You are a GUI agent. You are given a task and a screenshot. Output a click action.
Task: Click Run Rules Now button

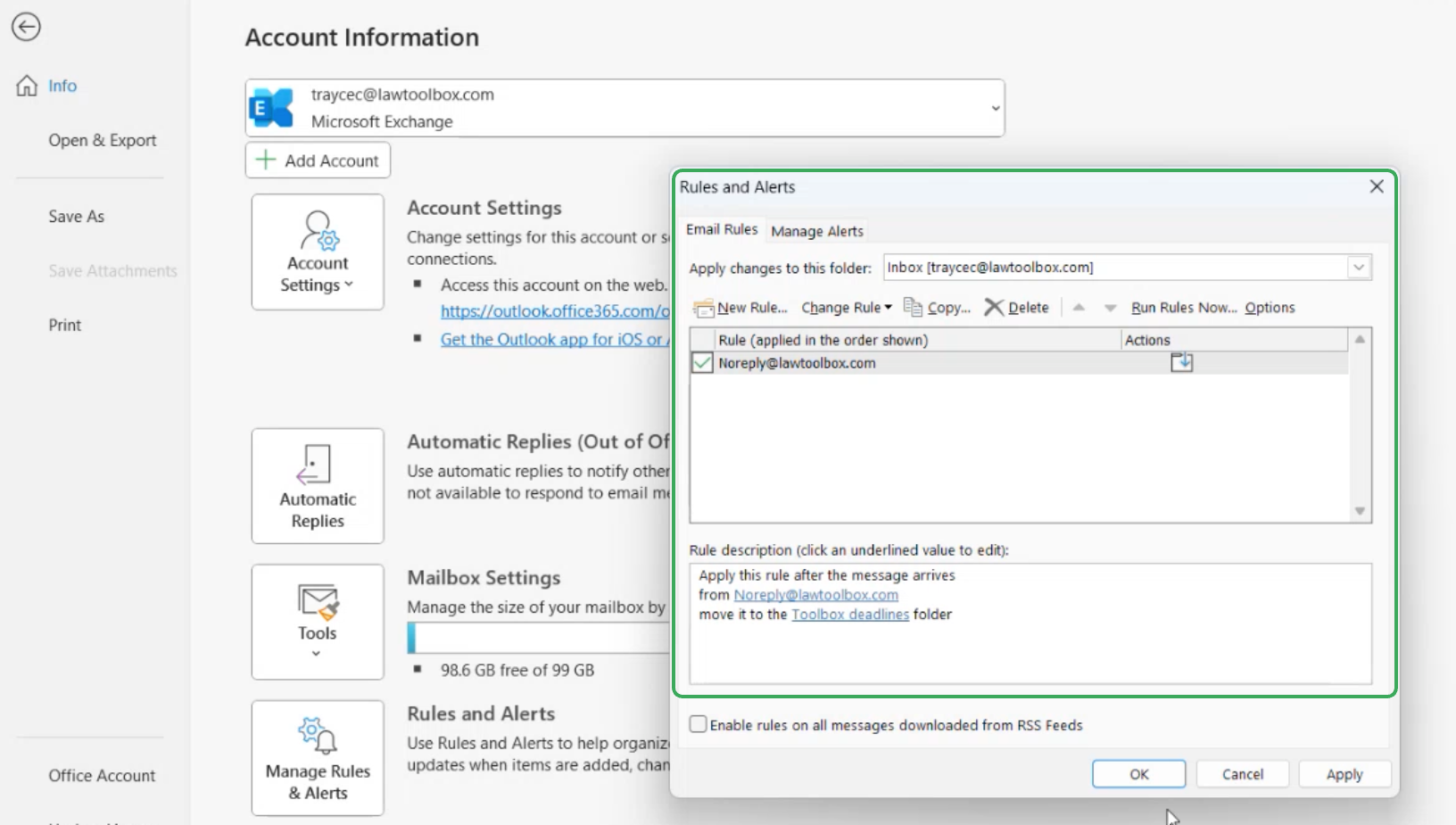point(1184,308)
